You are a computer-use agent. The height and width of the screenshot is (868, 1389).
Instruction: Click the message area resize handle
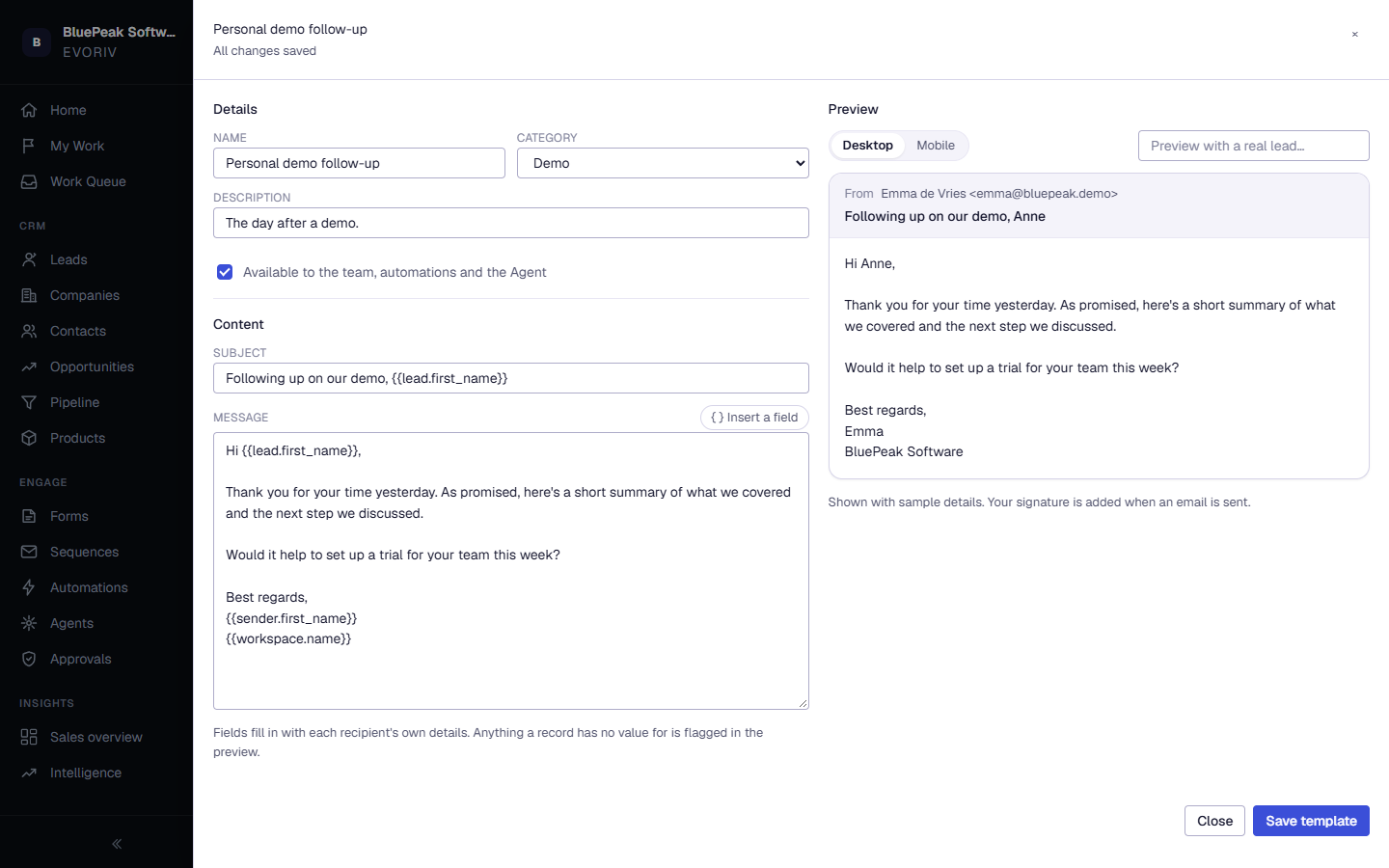[803, 703]
